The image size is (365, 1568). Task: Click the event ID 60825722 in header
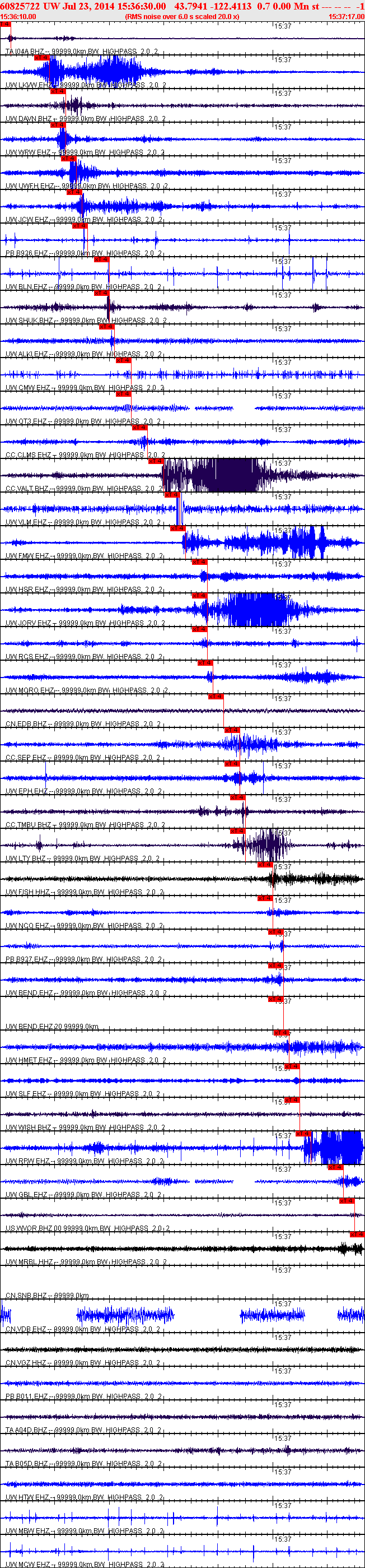(x=21, y=6)
